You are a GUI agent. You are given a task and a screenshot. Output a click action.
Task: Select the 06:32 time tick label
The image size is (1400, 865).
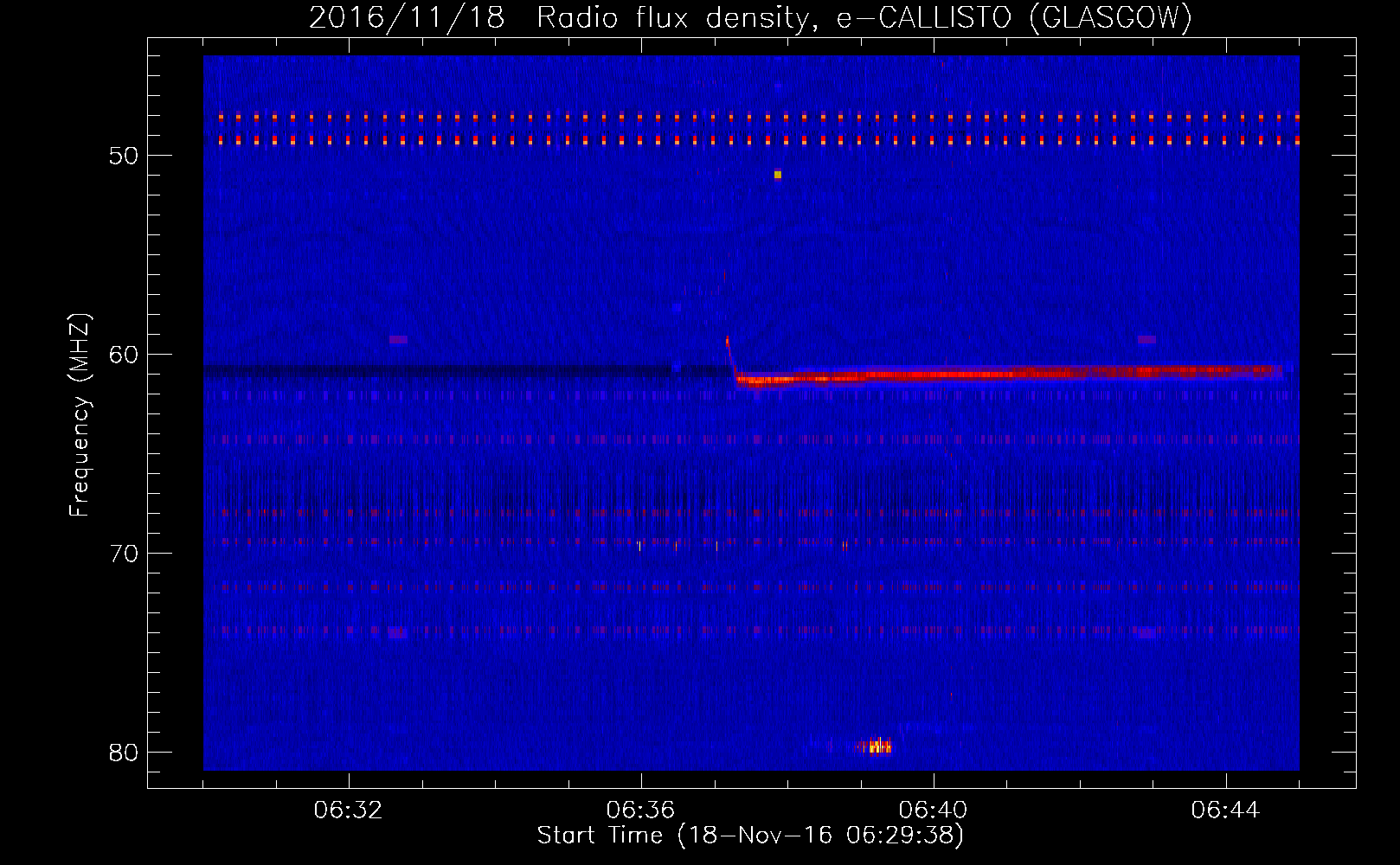tap(349, 811)
